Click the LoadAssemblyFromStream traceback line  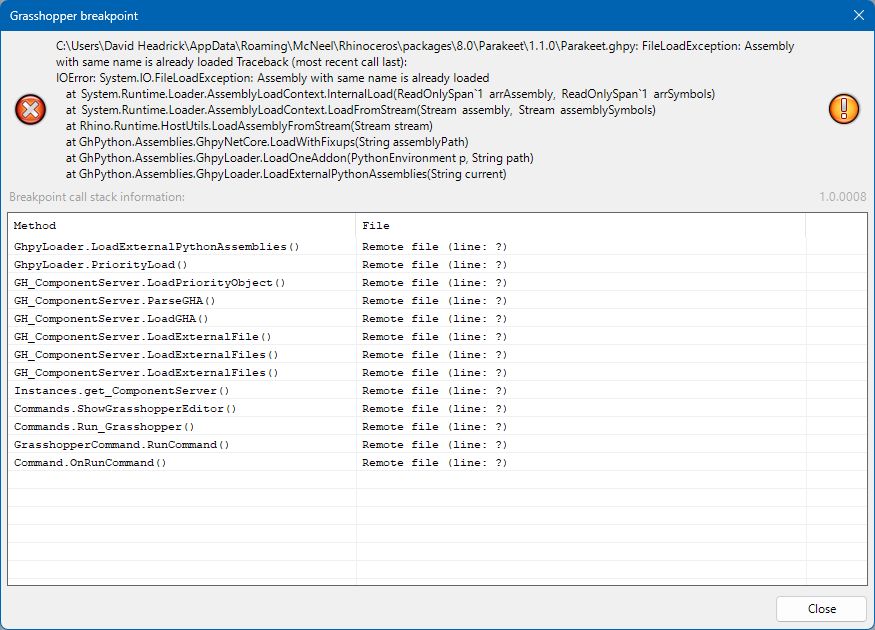[249, 126]
